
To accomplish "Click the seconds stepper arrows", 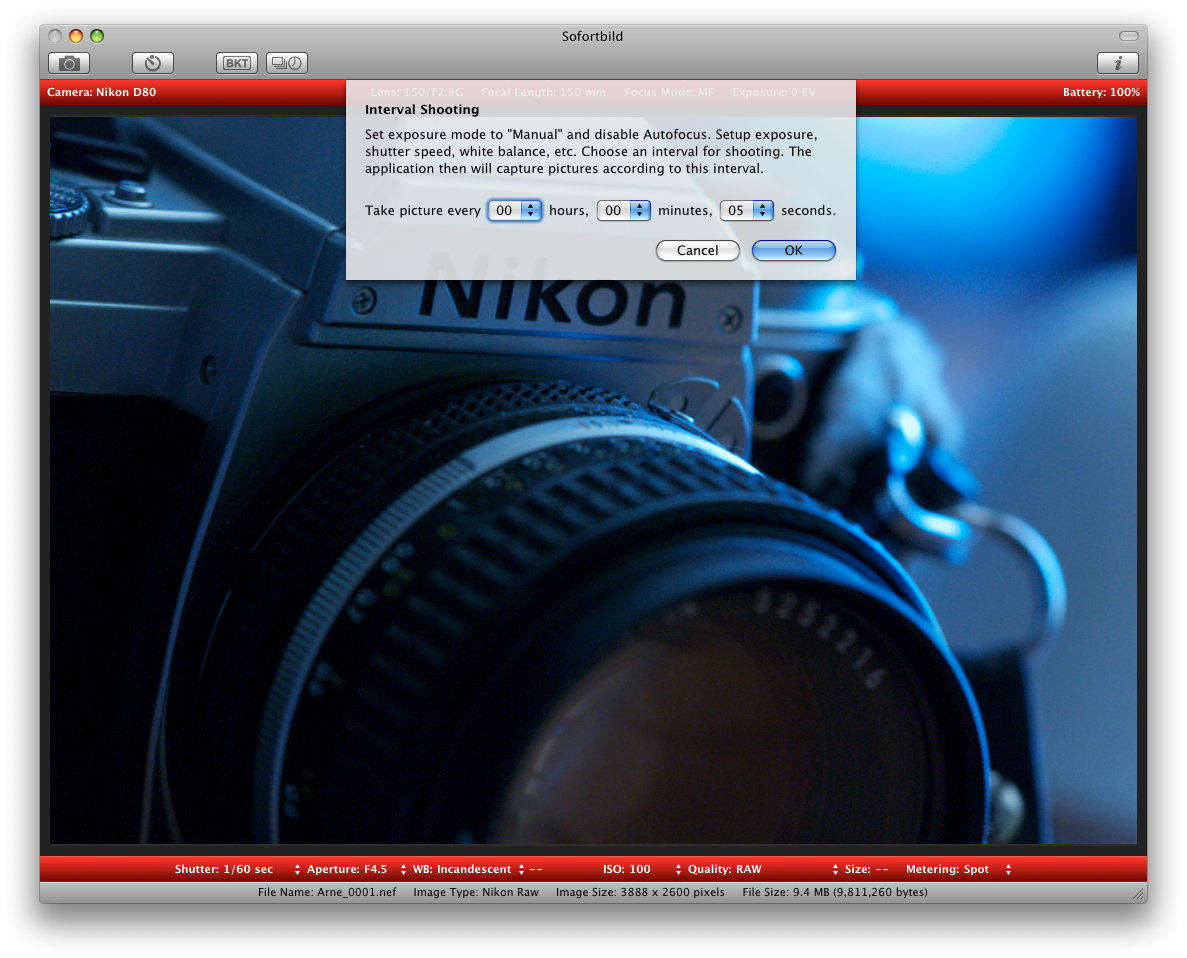I will coord(764,210).
